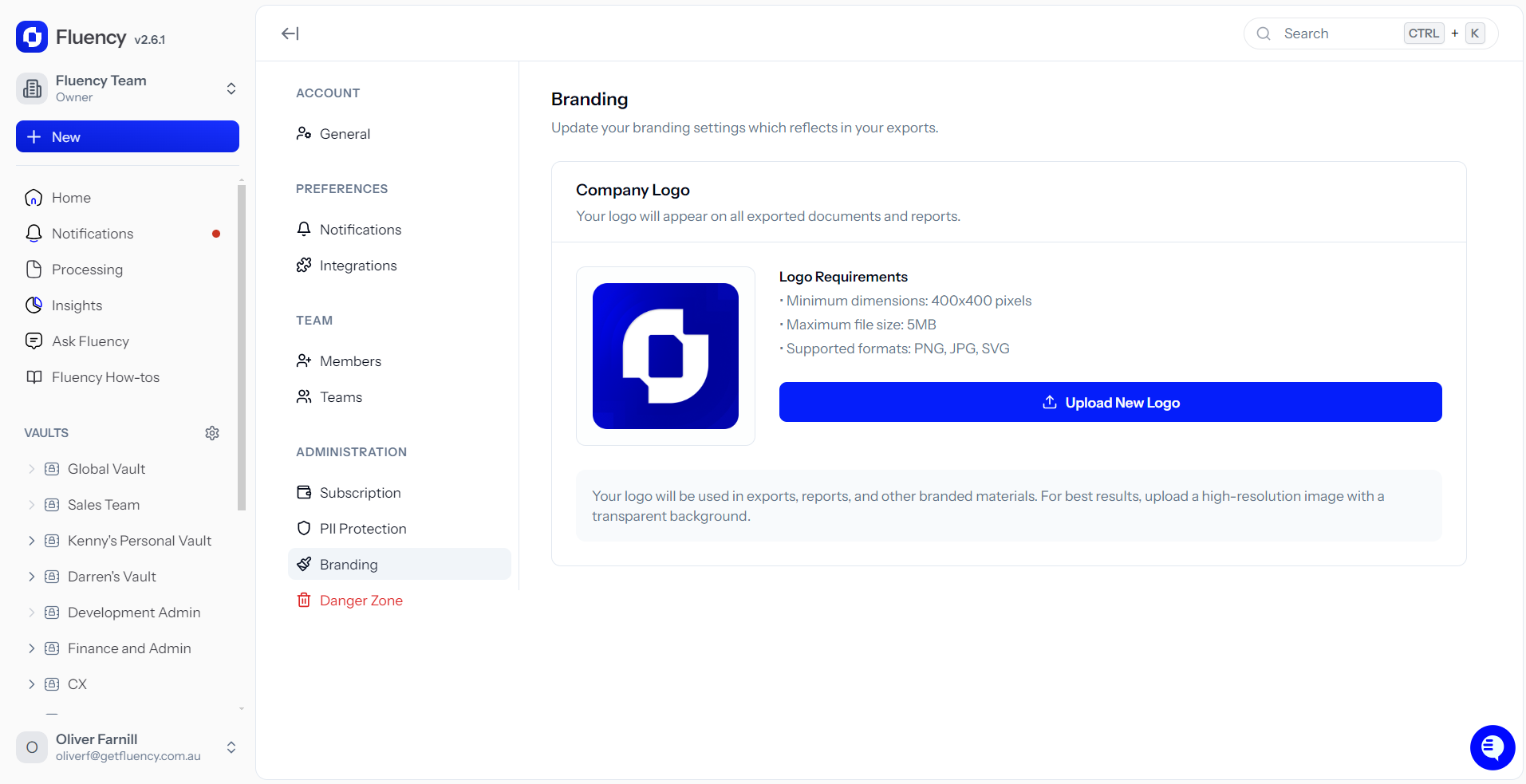This screenshot has height=784, width=1526.
Task: Open Integrations settings
Action: [400, 265]
